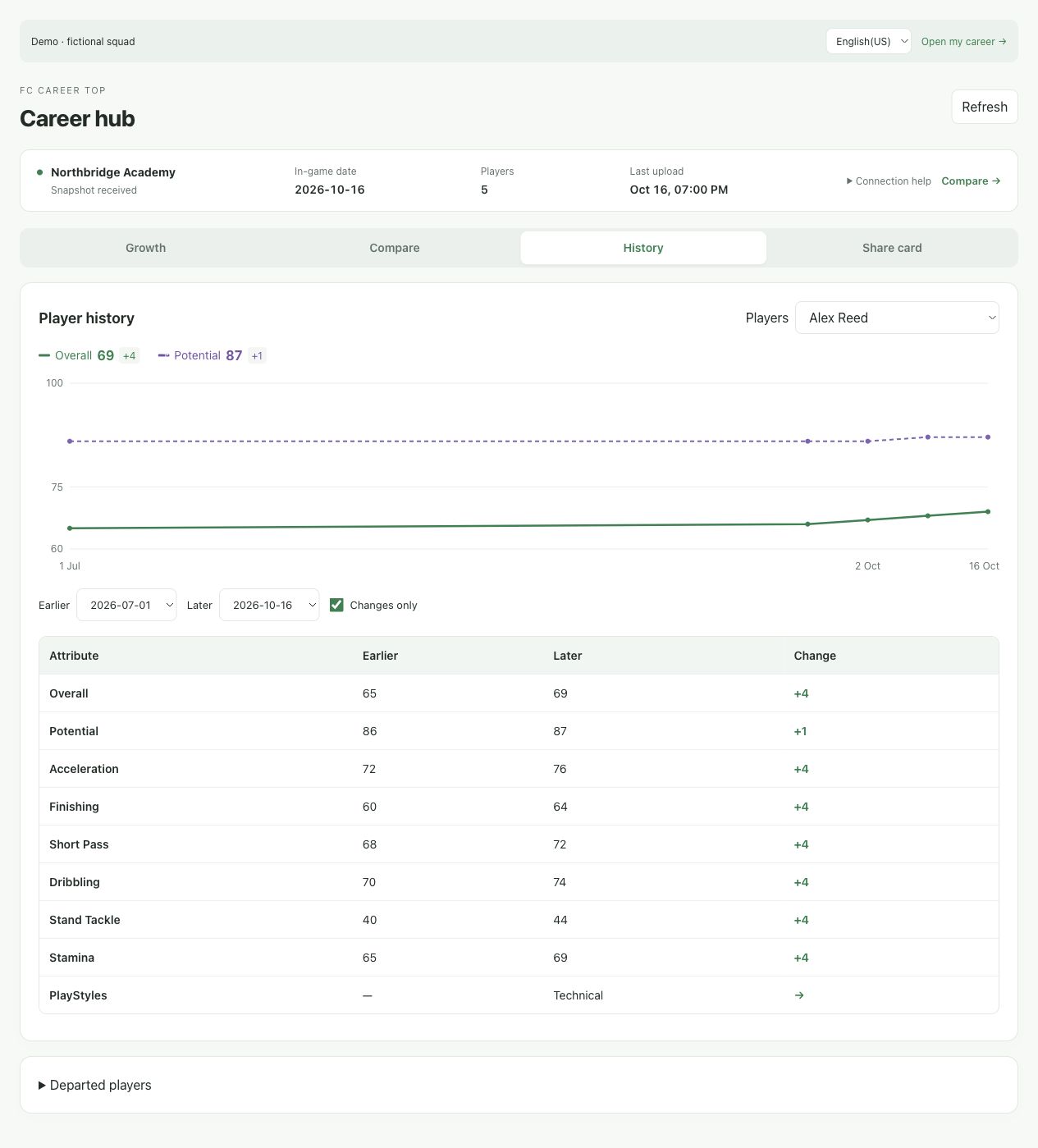The width and height of the screenshot is (1038, 1148).
Task: Click the Stamina attribute row label
Action: coord(71,958)
